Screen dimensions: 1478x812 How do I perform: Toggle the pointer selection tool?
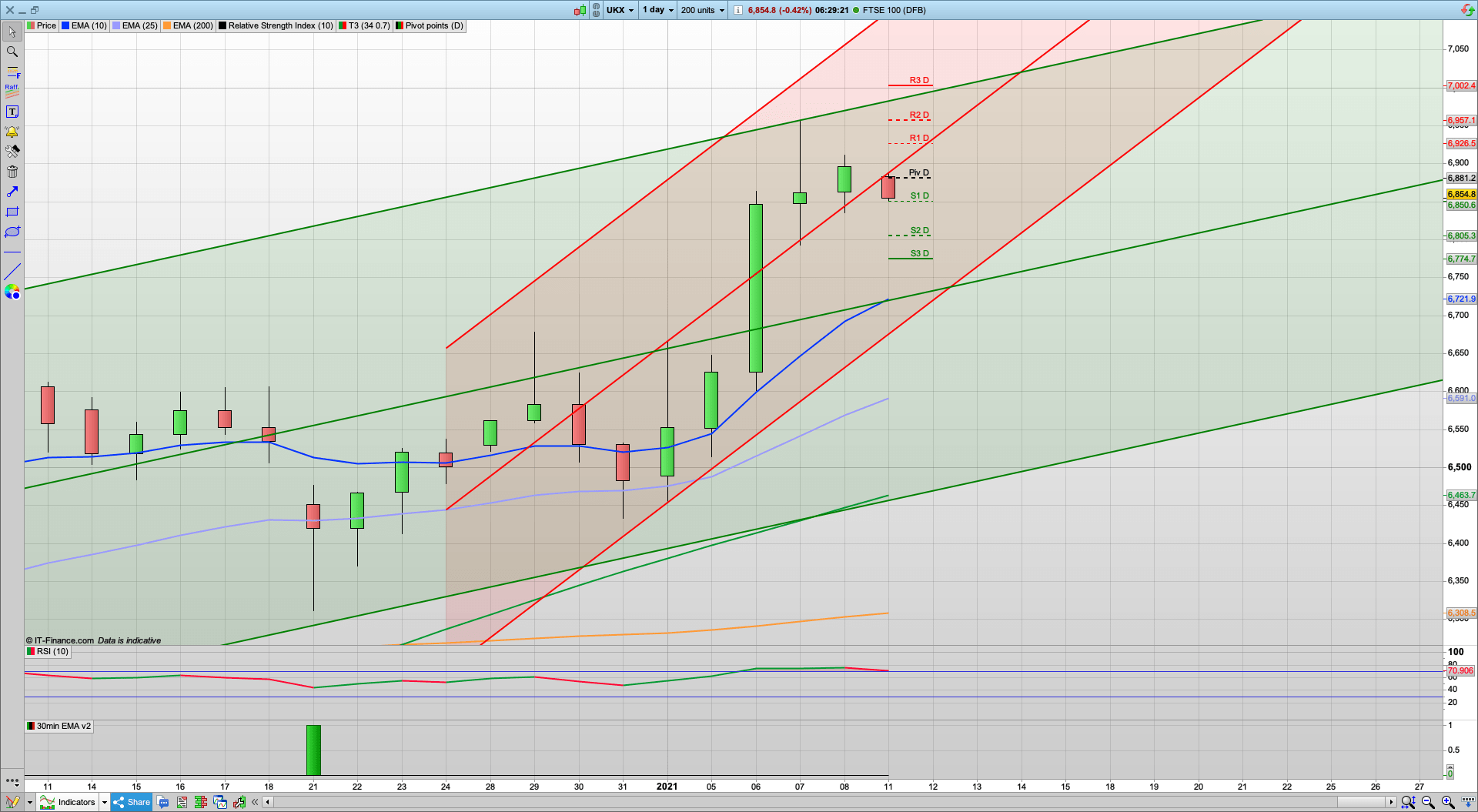click(x=12, y=32)
